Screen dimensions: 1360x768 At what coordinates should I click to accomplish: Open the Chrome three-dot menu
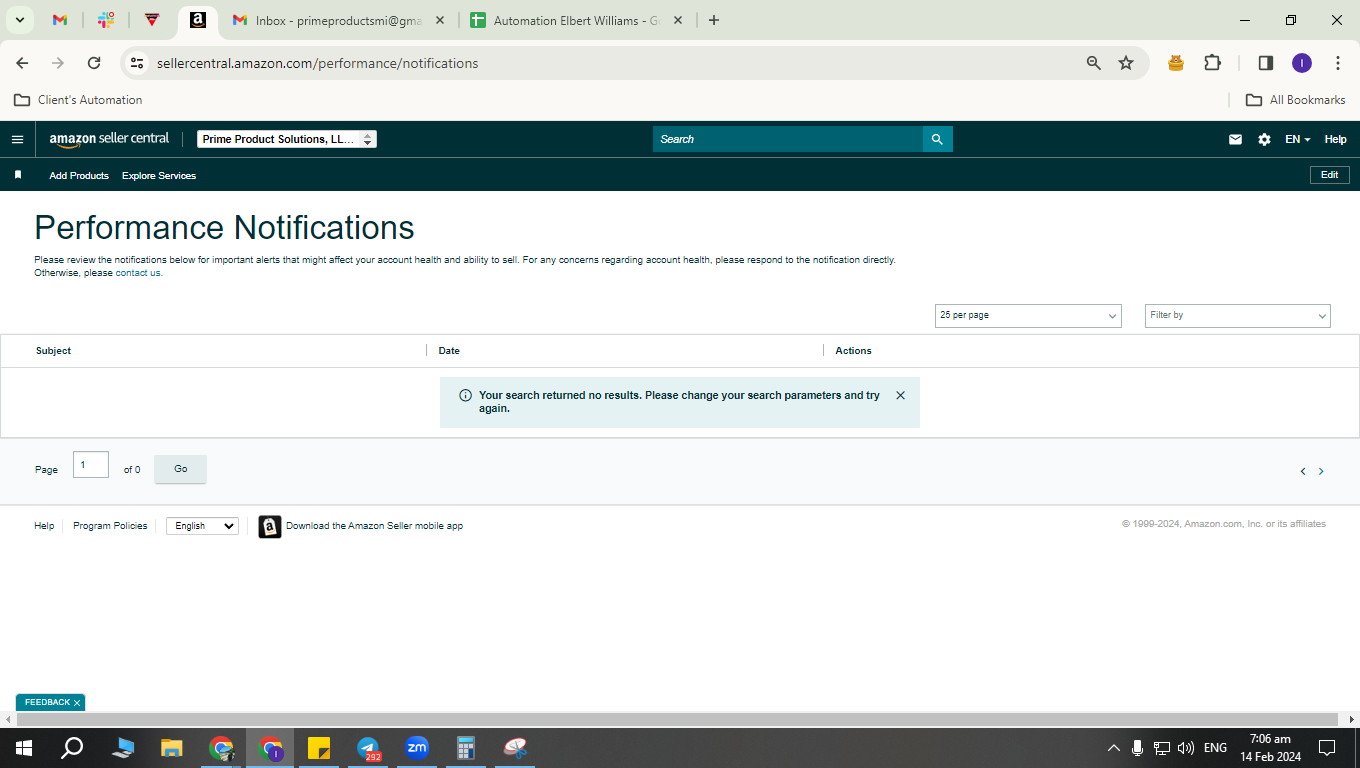click(1337, 63)
